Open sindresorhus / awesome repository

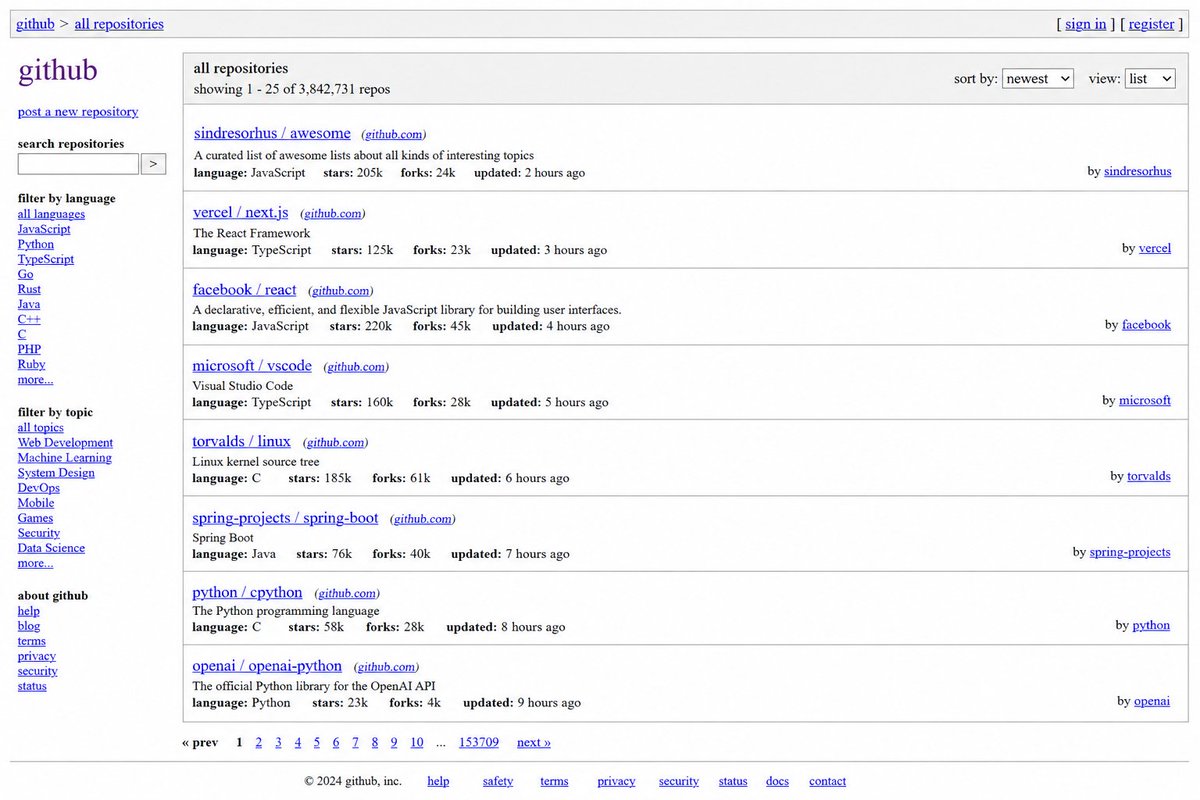pyautogui.click(x=272, y=133)
